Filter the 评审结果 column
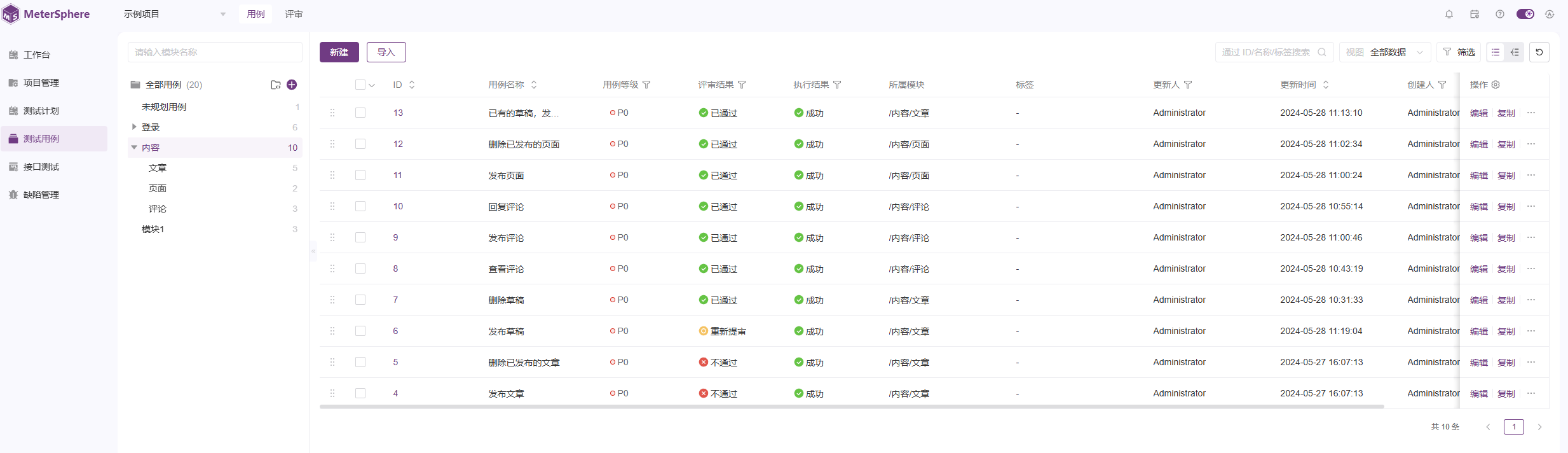The height and width of the screenshot is (453, 1568). [x=742, y=85]
